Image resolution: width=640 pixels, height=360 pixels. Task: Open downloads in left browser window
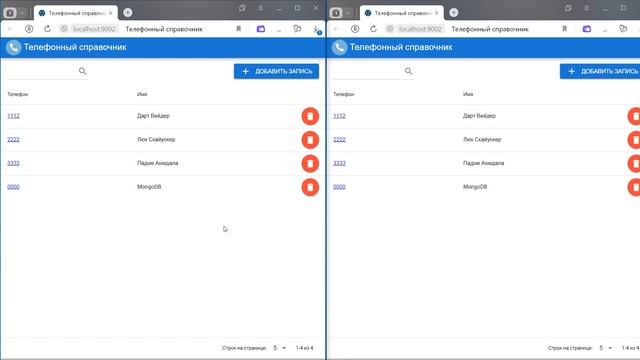click(316, 29)
